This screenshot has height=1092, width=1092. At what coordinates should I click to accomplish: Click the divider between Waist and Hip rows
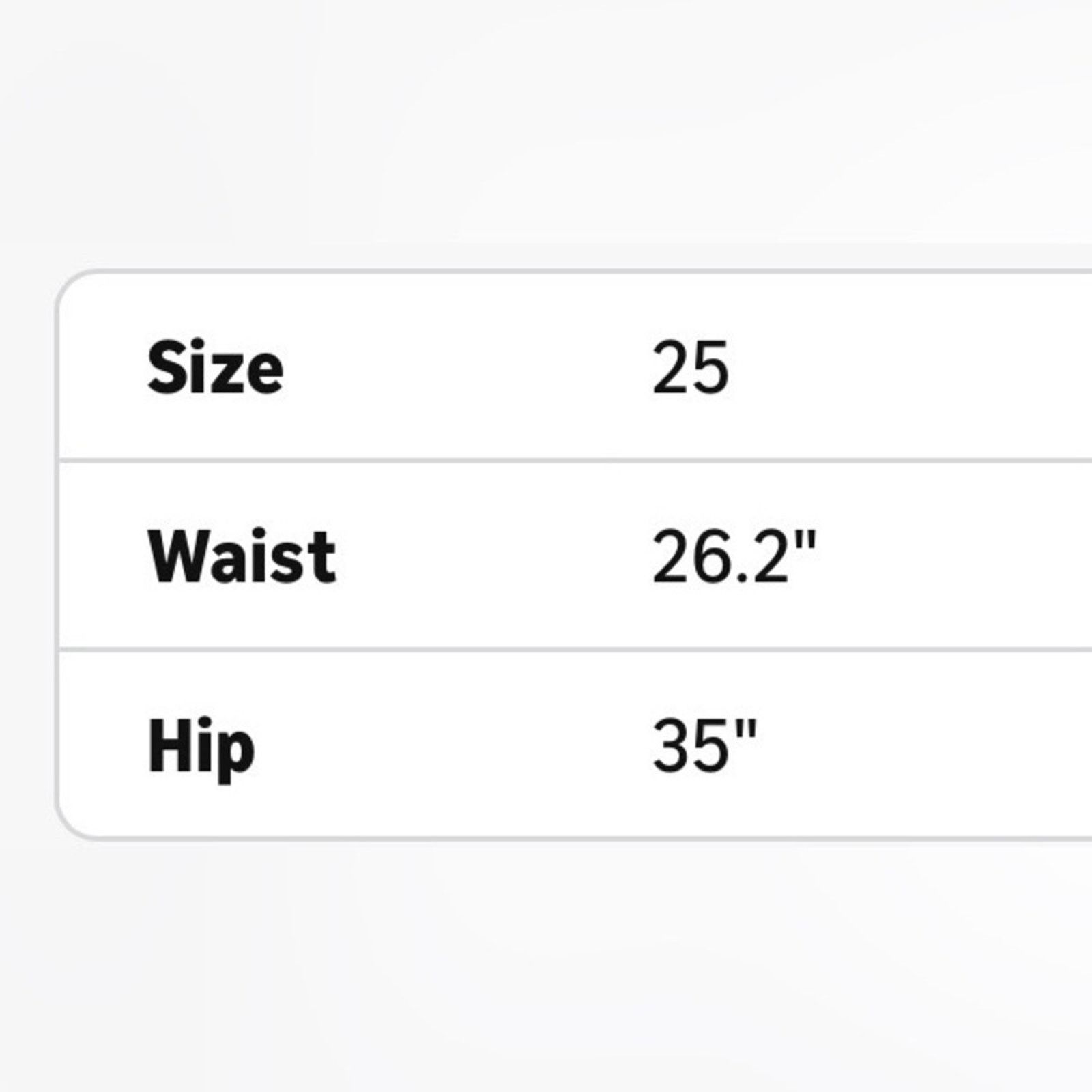click(575, 649)
